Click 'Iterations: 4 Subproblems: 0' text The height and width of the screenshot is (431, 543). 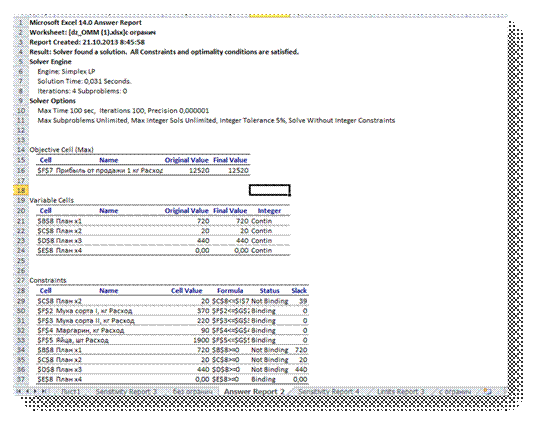pos(82,91)
